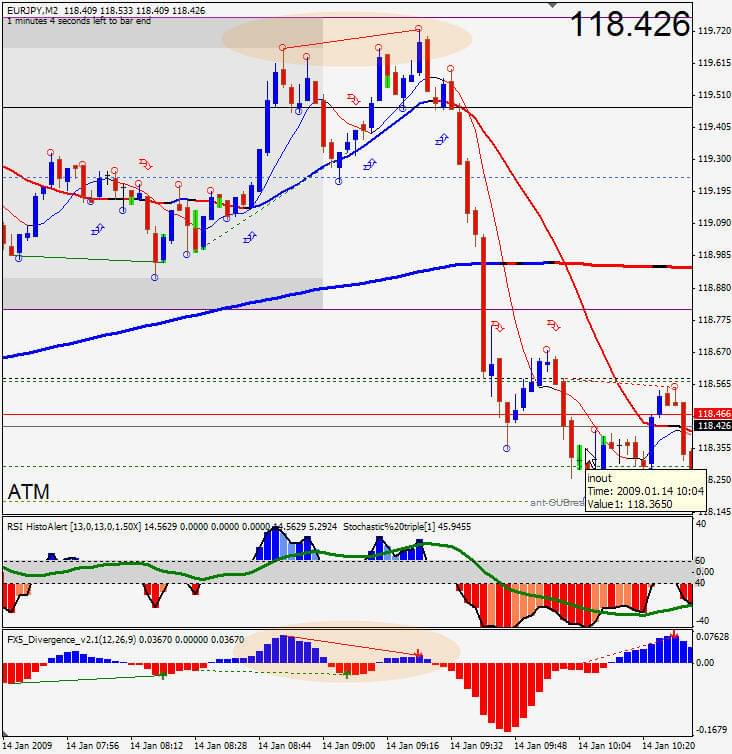The width and height of the screenshot is (732, 754).
Task: Click the 118.670 price axis label
Action: (714, 352)
